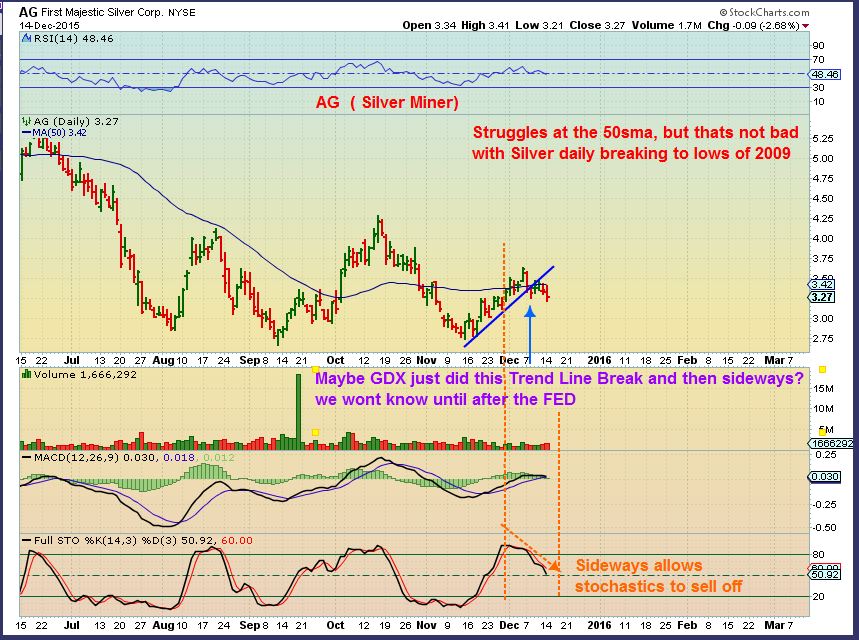The image size is (859, 640).
Task: Click the MA(50) 3.42 legend line
Action: pos(54,133)
